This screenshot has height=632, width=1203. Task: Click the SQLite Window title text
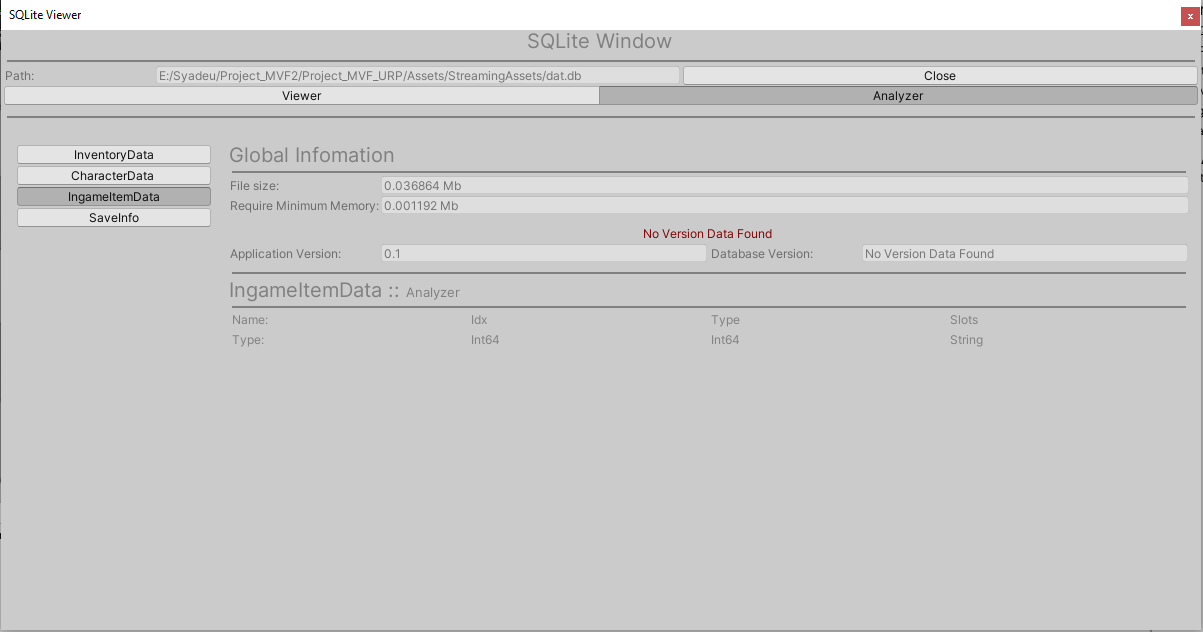coord(600,41)
